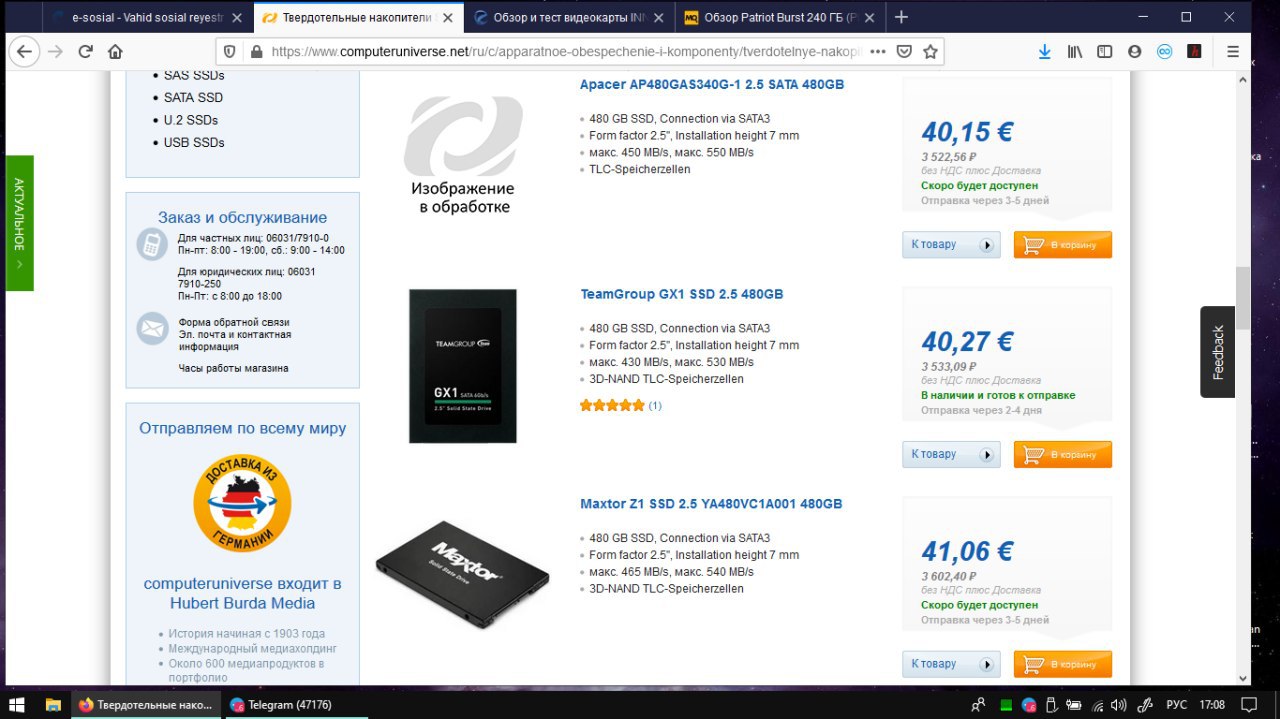Open Часы работы магазина link

(234, 368)
